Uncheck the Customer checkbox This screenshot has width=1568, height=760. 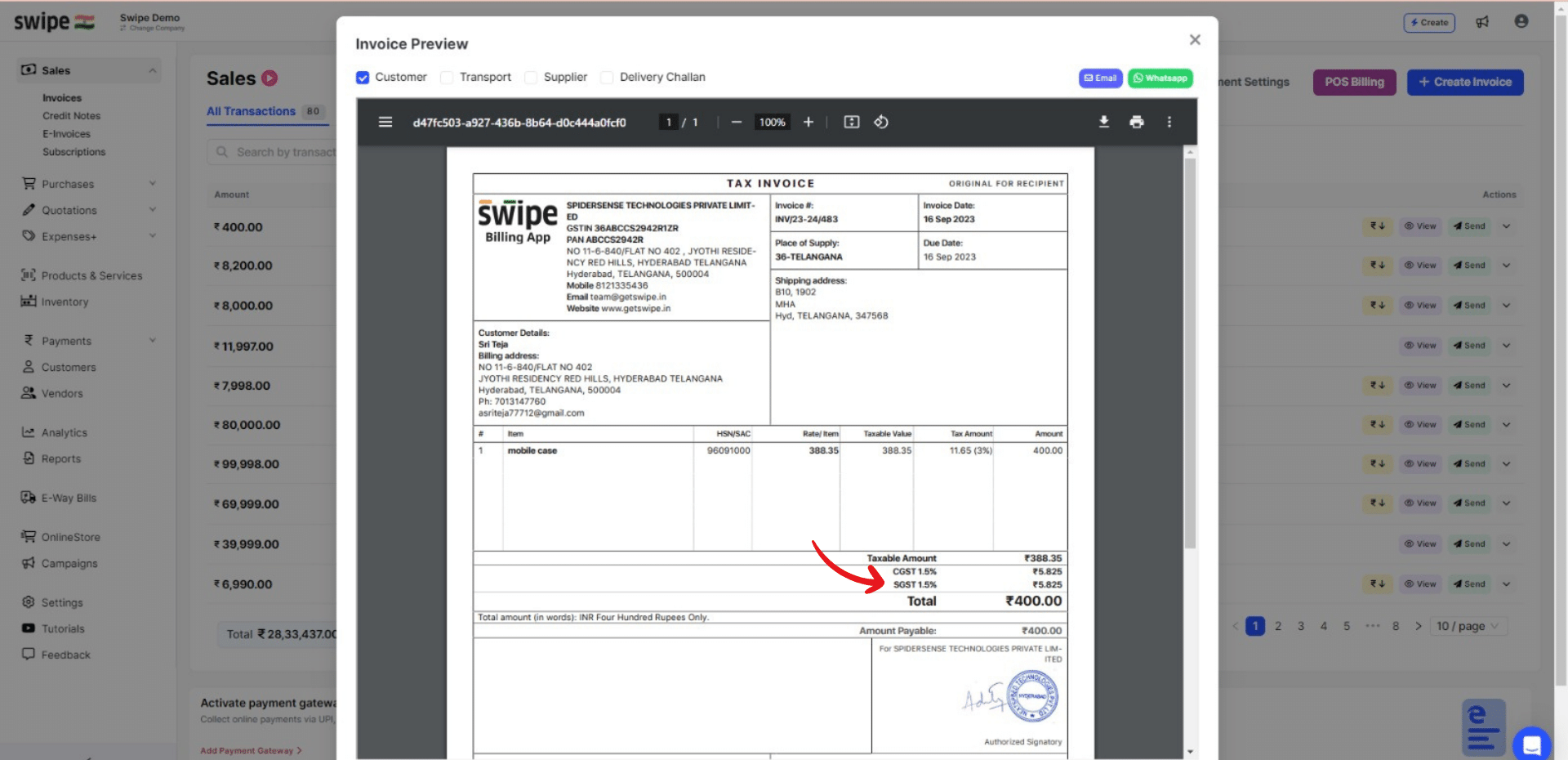363,78
